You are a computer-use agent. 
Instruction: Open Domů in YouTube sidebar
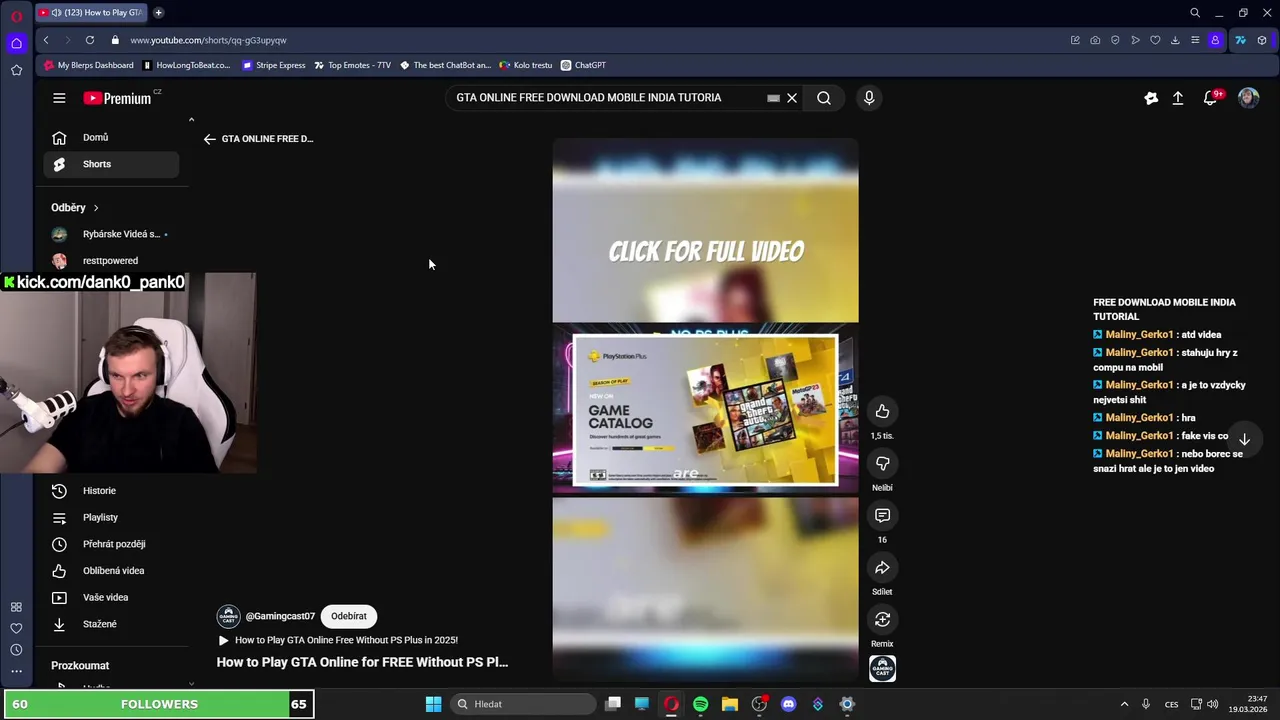coord(111,138)
